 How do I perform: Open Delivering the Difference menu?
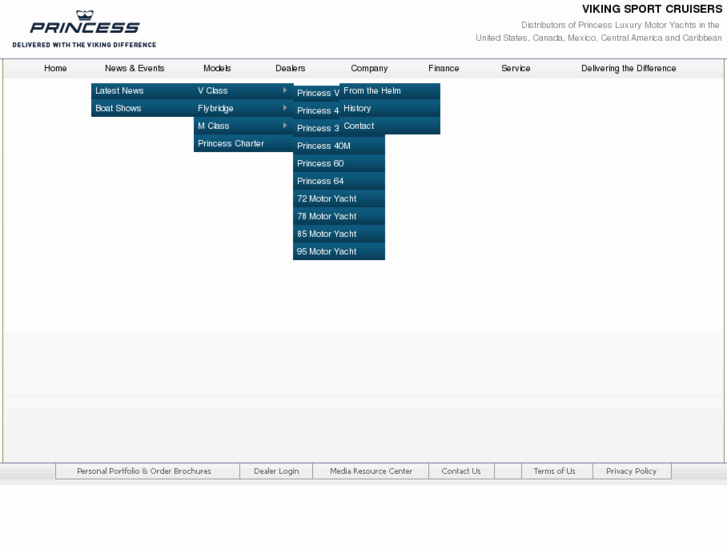point(629,68)
